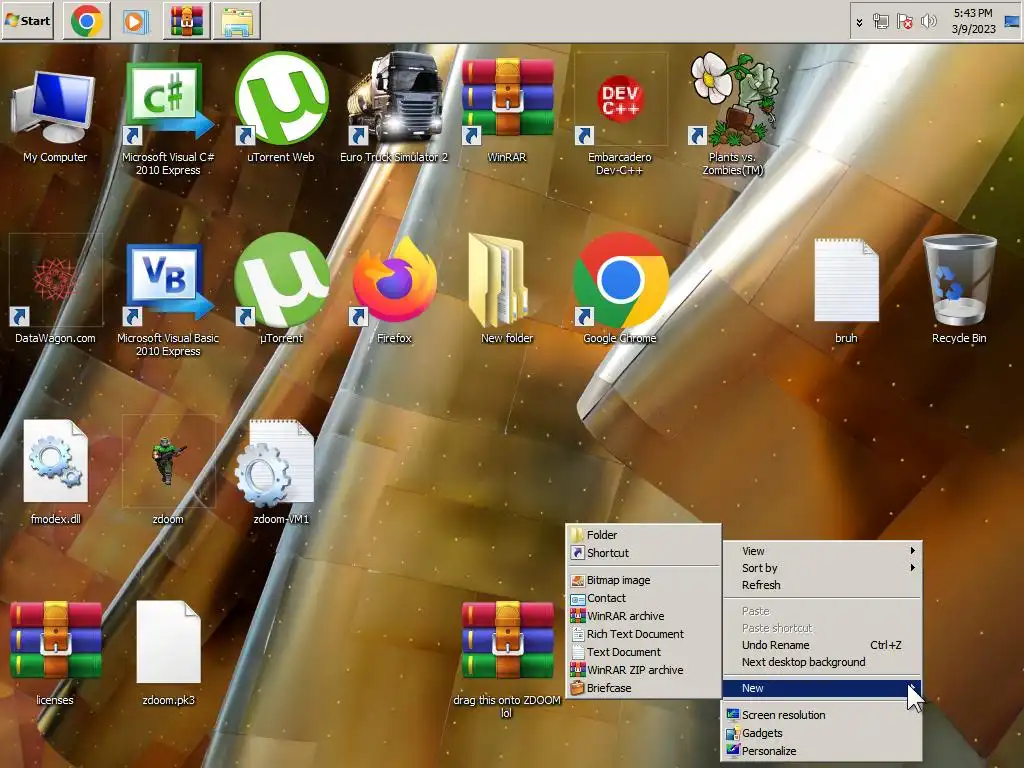The width and height of the screenshot is (1024, 768).
Task: Select Next desktop background
Action: click(x=822, y=662)
